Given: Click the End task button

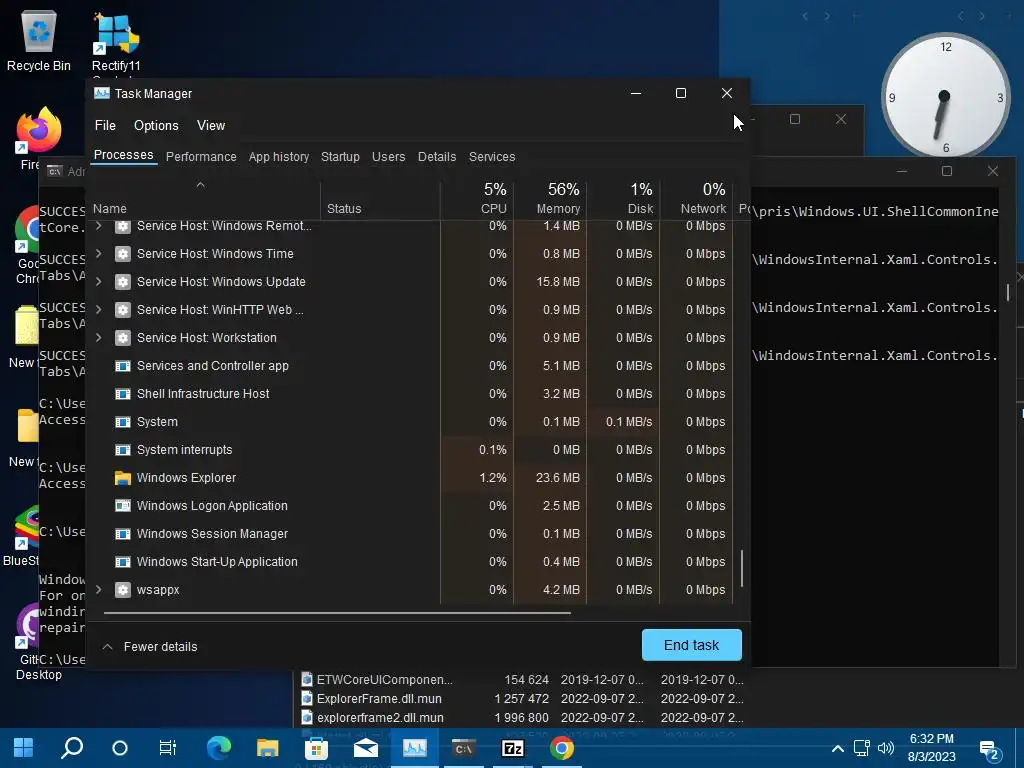Looking at the screenshot, I should tap(692, 645).
